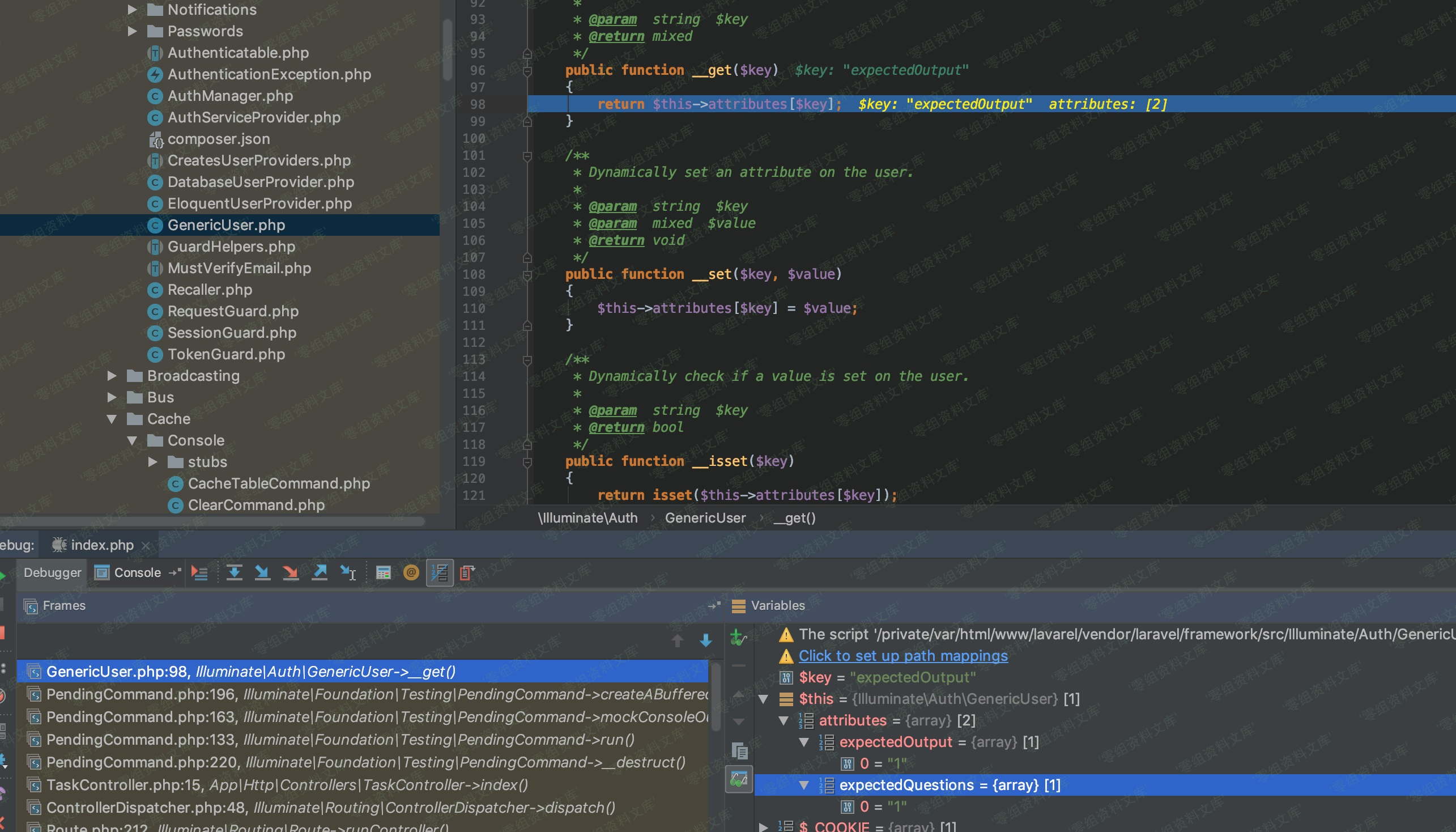Select the index.php debug session tab
1456x832 pixels.
point(101,545)
